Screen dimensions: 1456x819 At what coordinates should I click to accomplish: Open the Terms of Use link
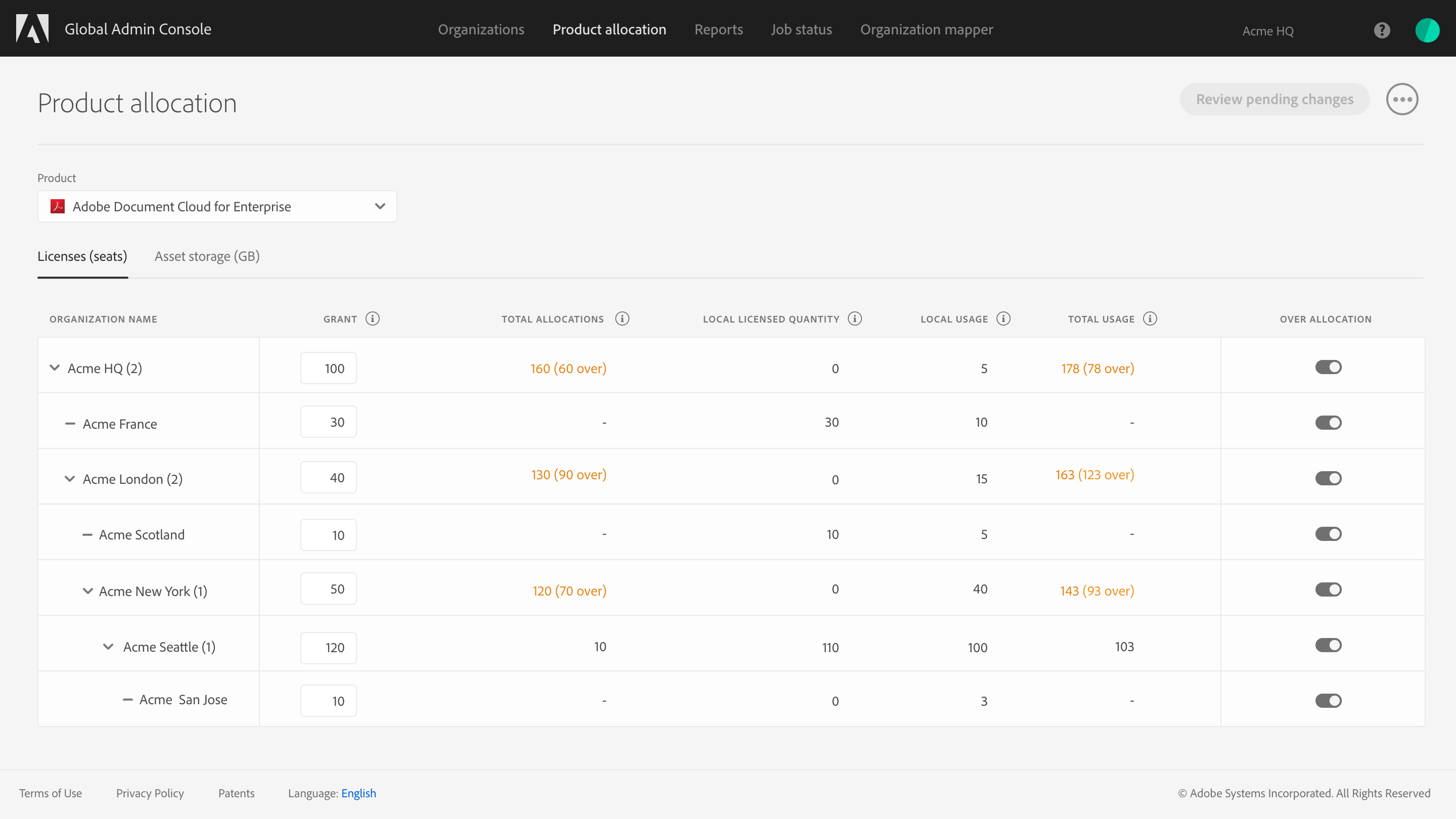click(51, 793)
